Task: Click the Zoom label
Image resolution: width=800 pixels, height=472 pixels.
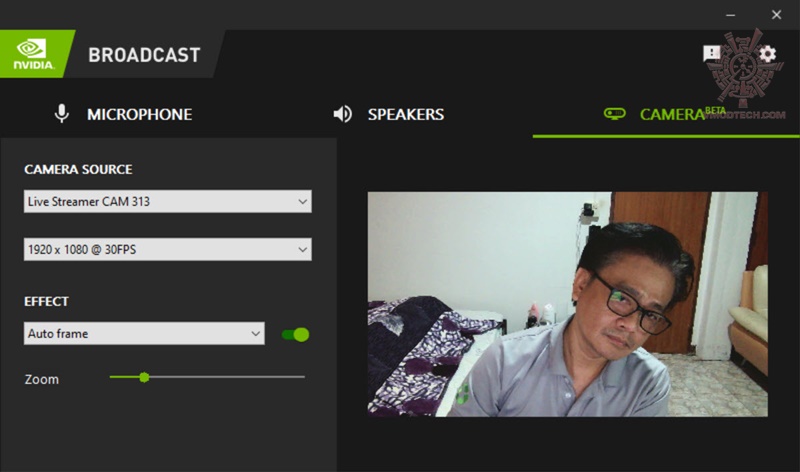Action: [x=42, y=380]
